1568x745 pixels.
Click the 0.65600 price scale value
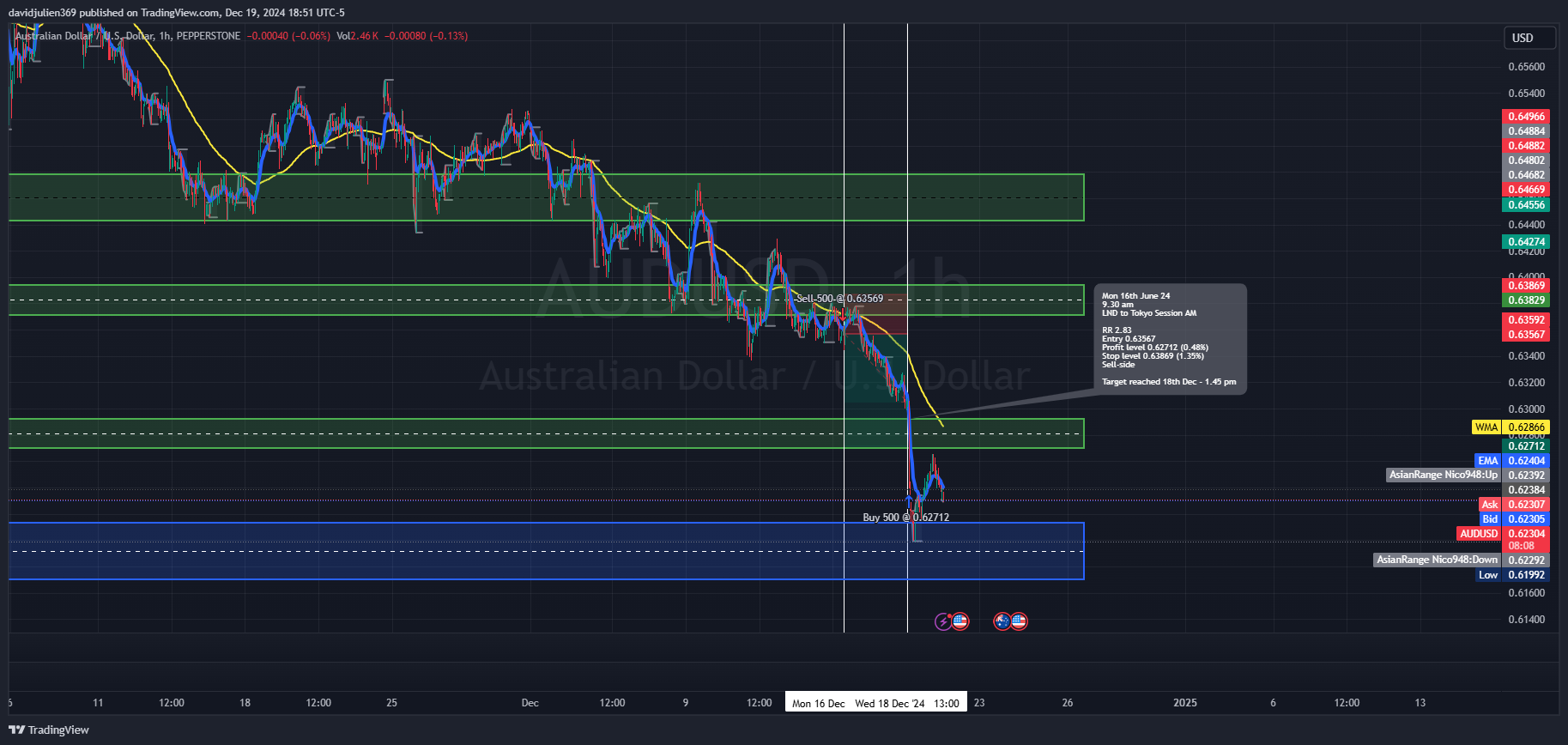coord(1526,67)
